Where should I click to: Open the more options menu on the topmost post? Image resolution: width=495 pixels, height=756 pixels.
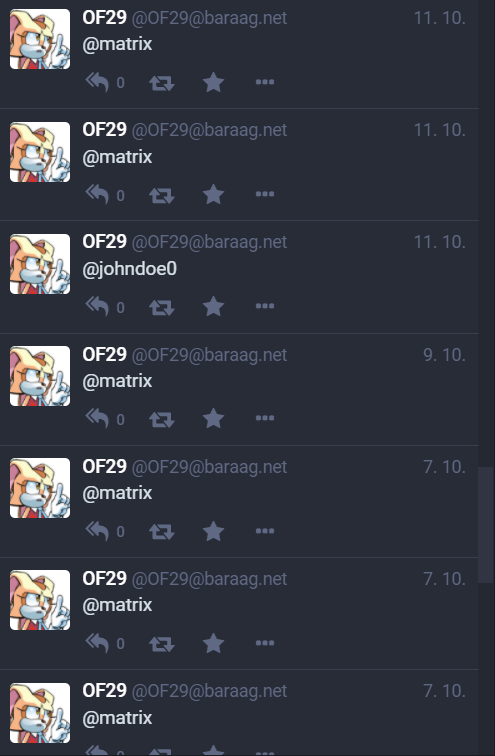[x=265, y=82]
